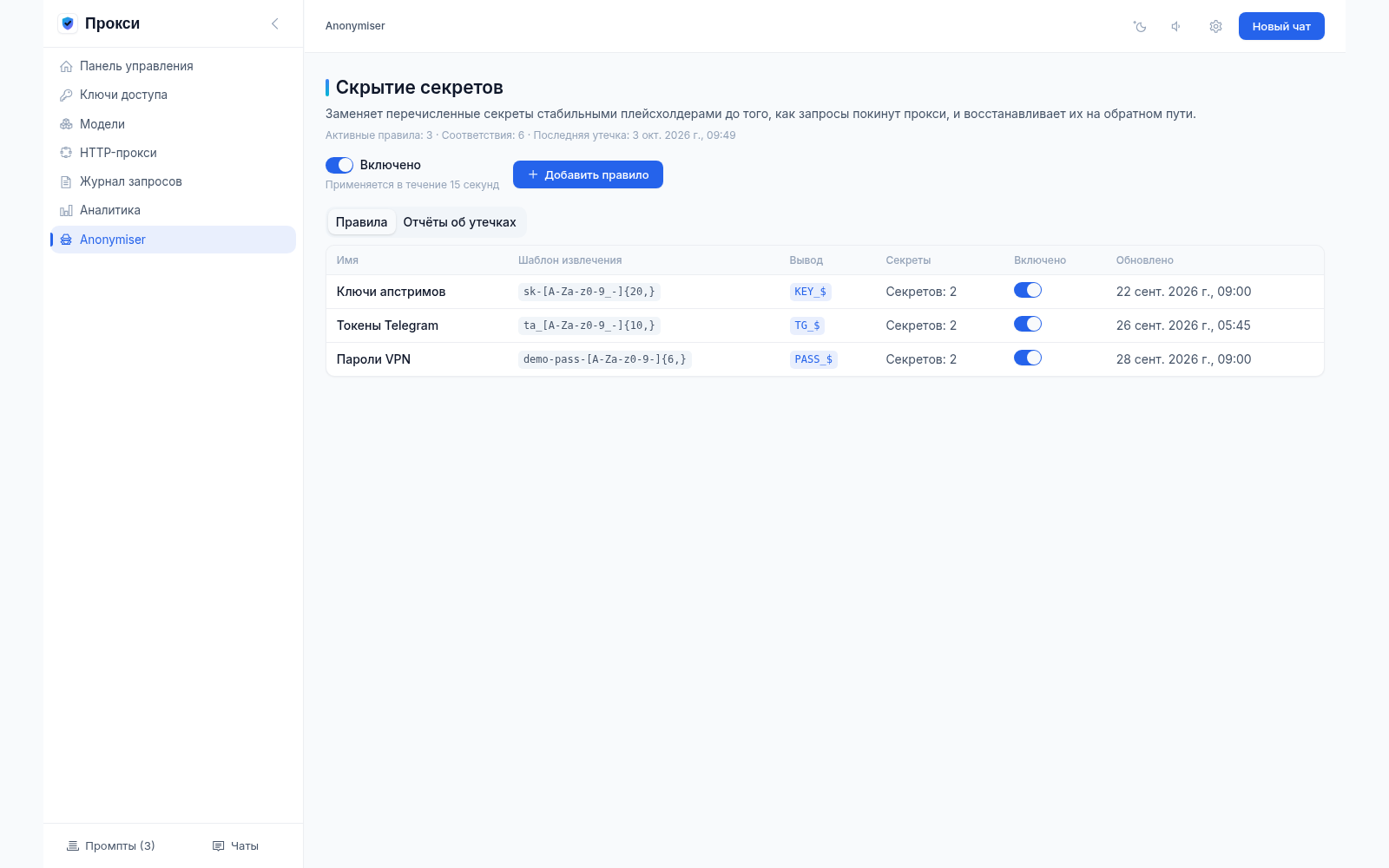The image size is (1389, 868).
Task: Toggle dark mode with the moon icon
Action: coord(1140,26)
